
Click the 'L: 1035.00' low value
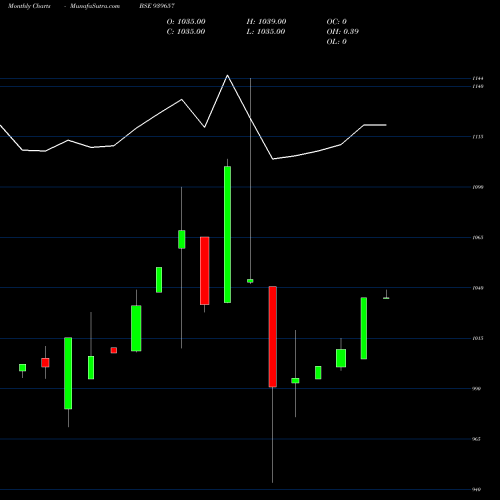(x=266, y=31)
